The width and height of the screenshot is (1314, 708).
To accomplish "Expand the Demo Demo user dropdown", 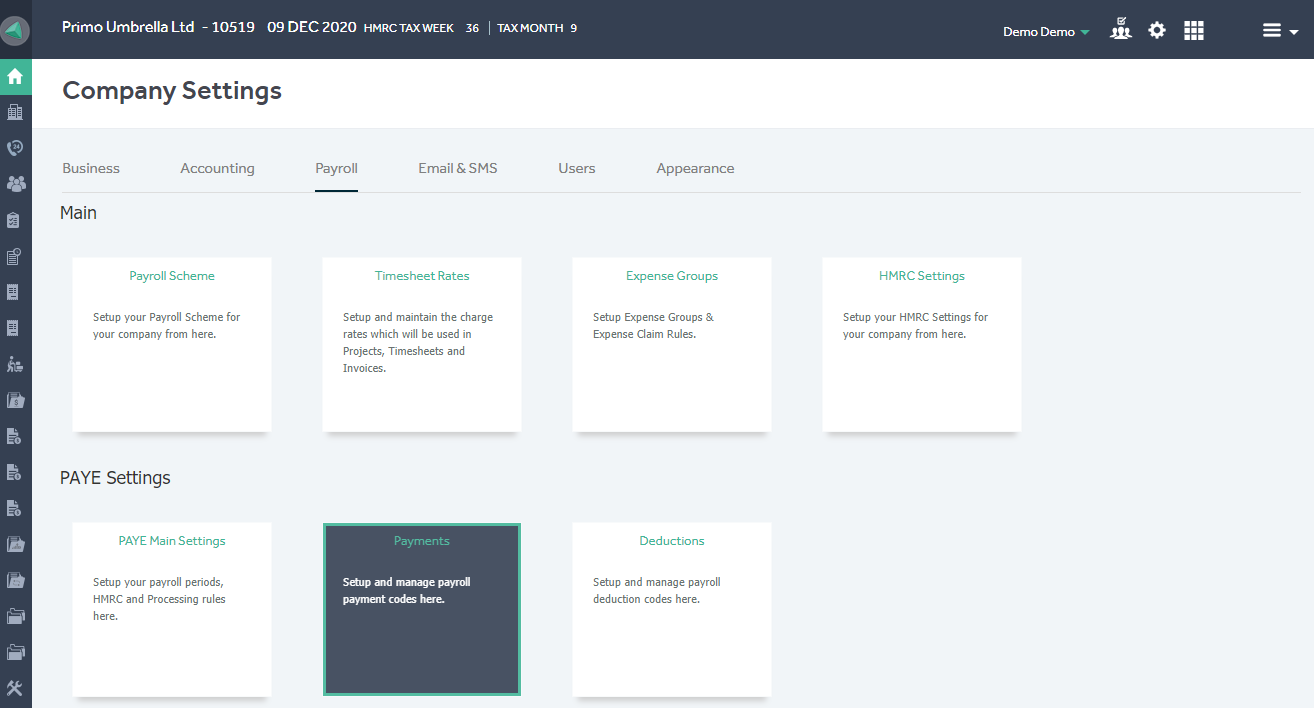I will point(1046,31).
